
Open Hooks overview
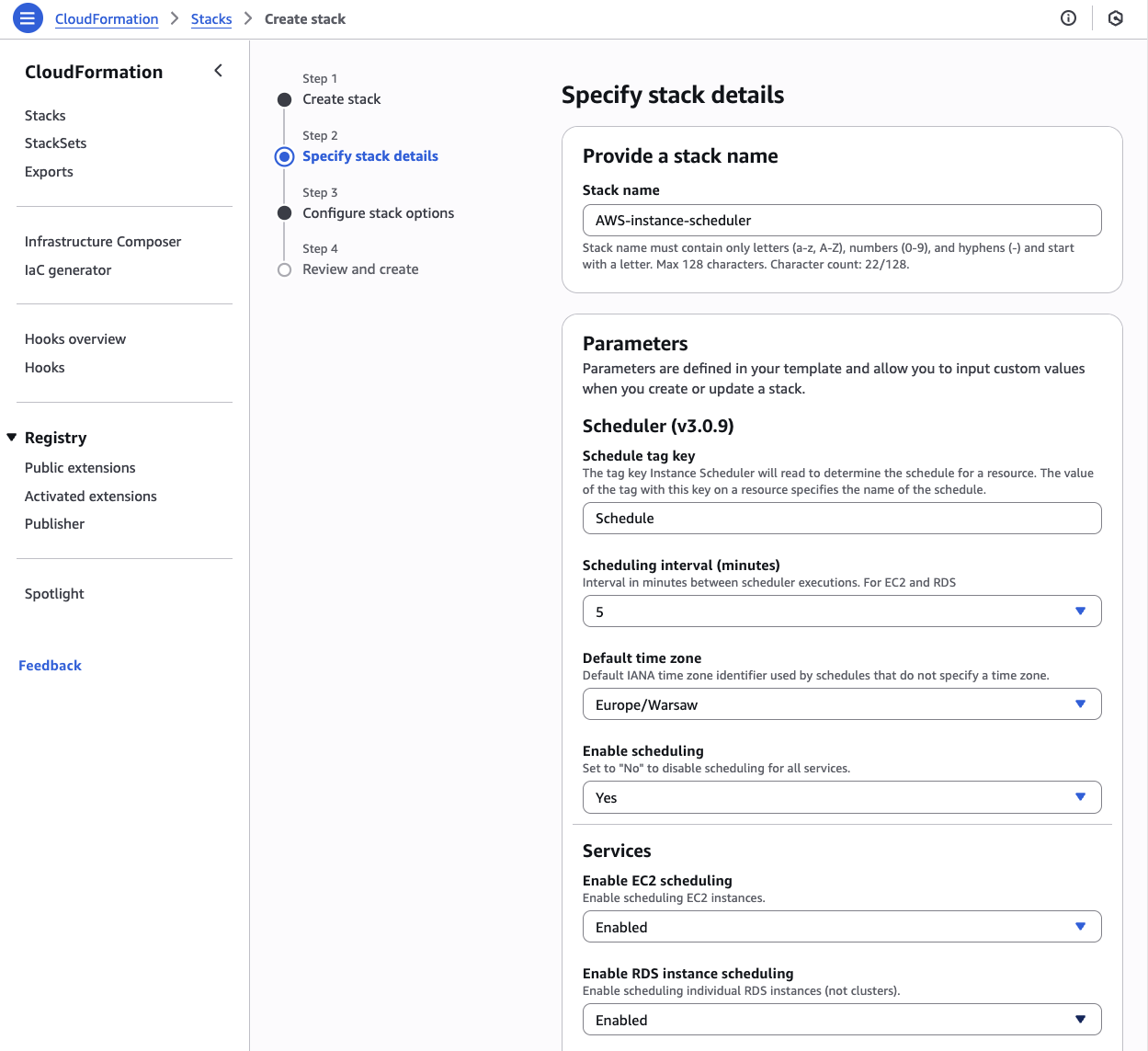75,339
